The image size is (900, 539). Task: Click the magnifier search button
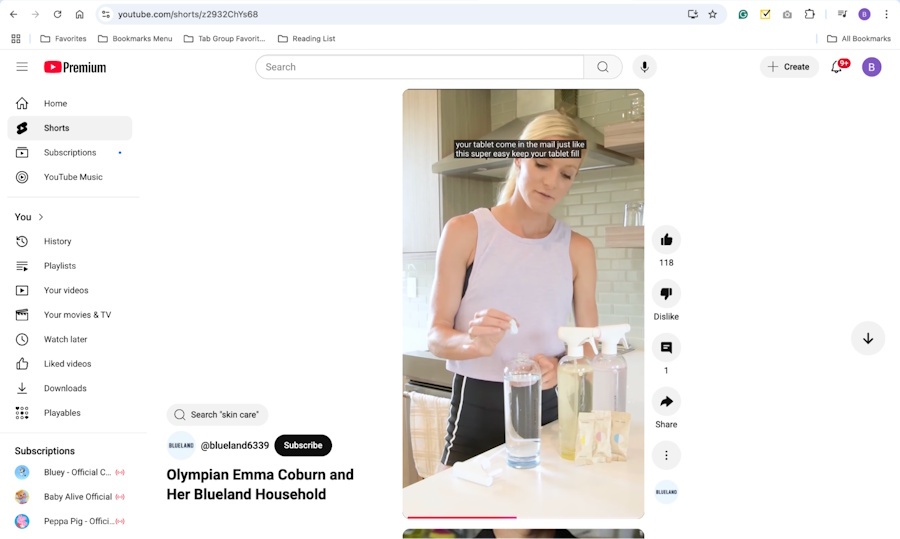tap(603, 67)
